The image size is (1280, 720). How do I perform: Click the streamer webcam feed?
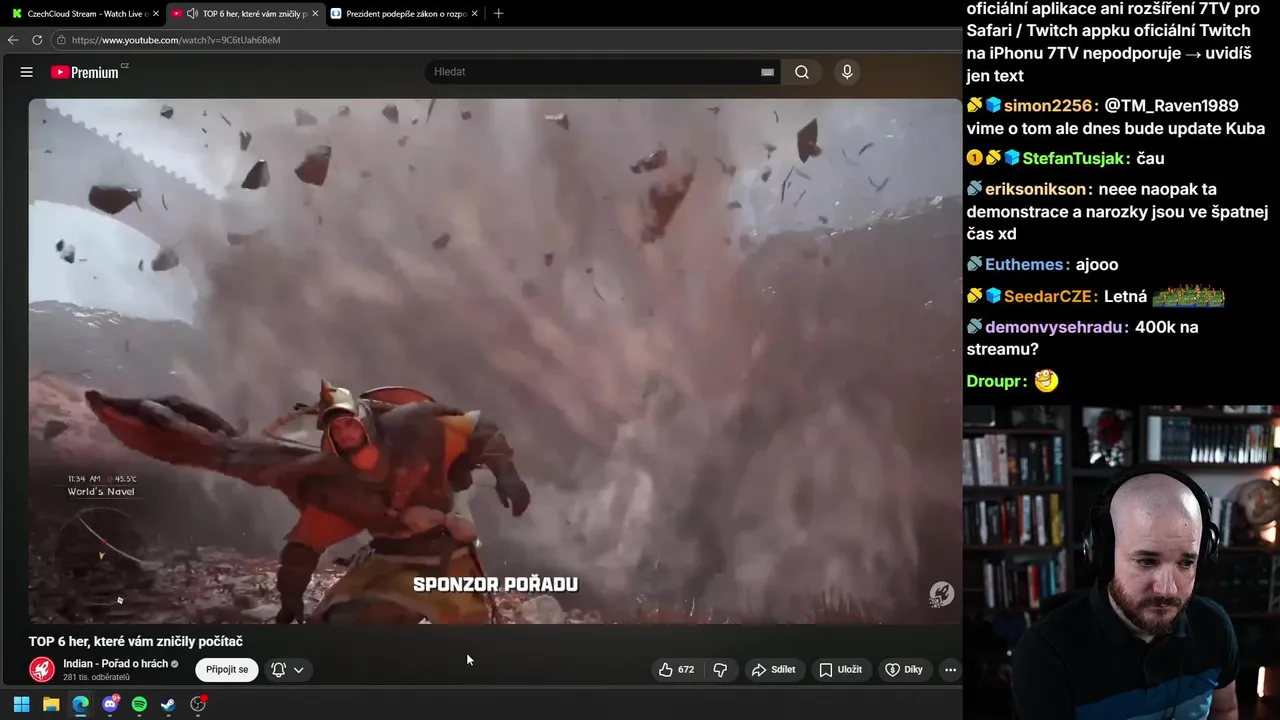(1121, 562)
